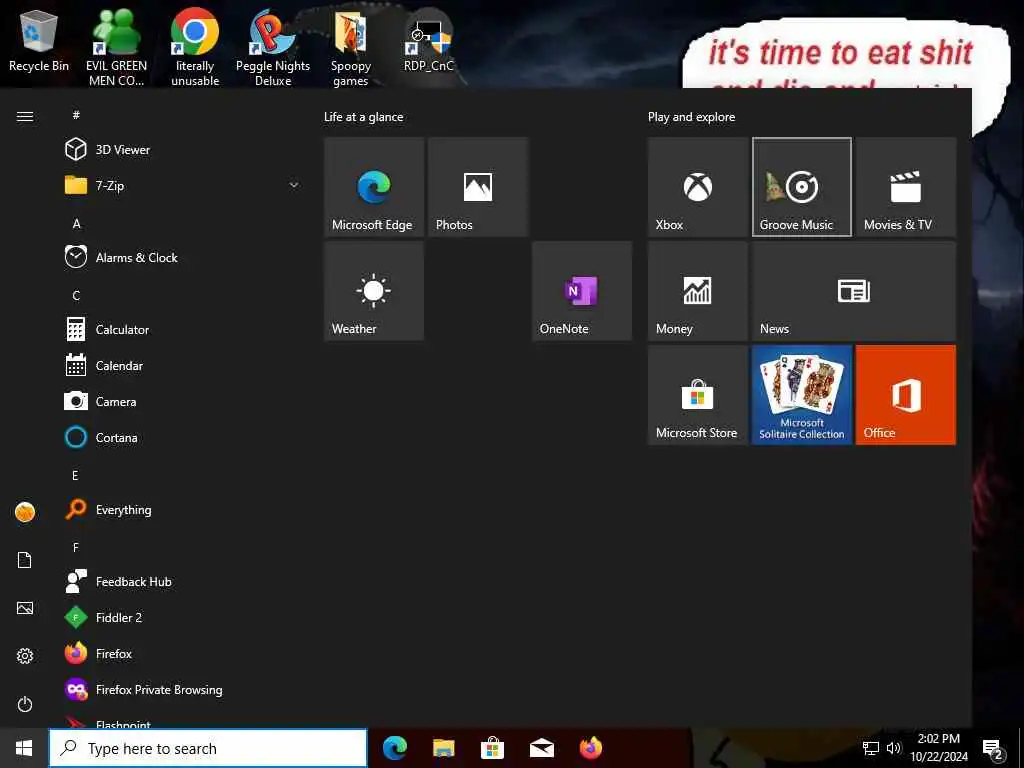Click the 'A' letter group header

click(76, 223)
